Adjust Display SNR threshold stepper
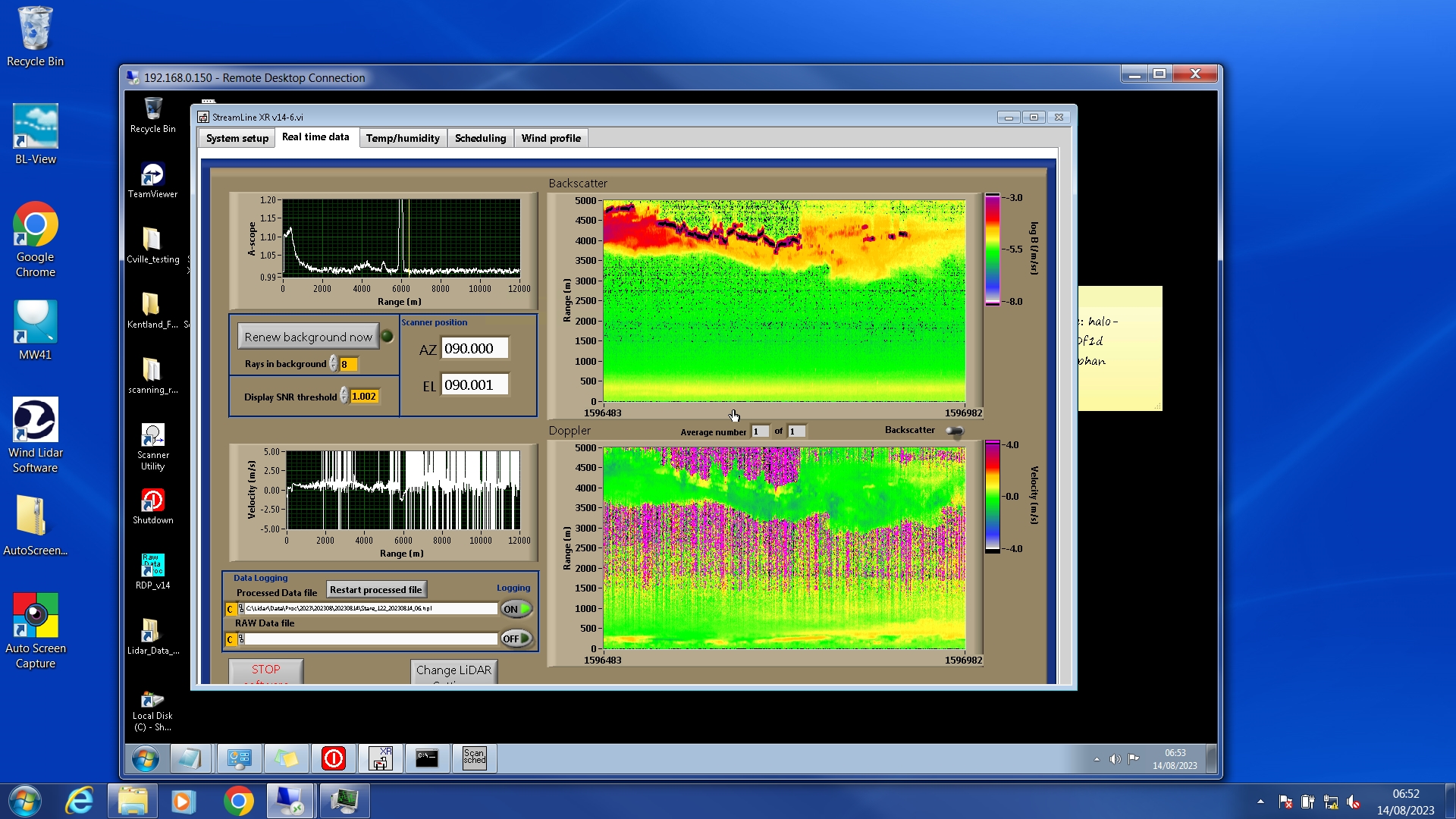Screen dimensions: 1456x819 [x=344, y=396]
